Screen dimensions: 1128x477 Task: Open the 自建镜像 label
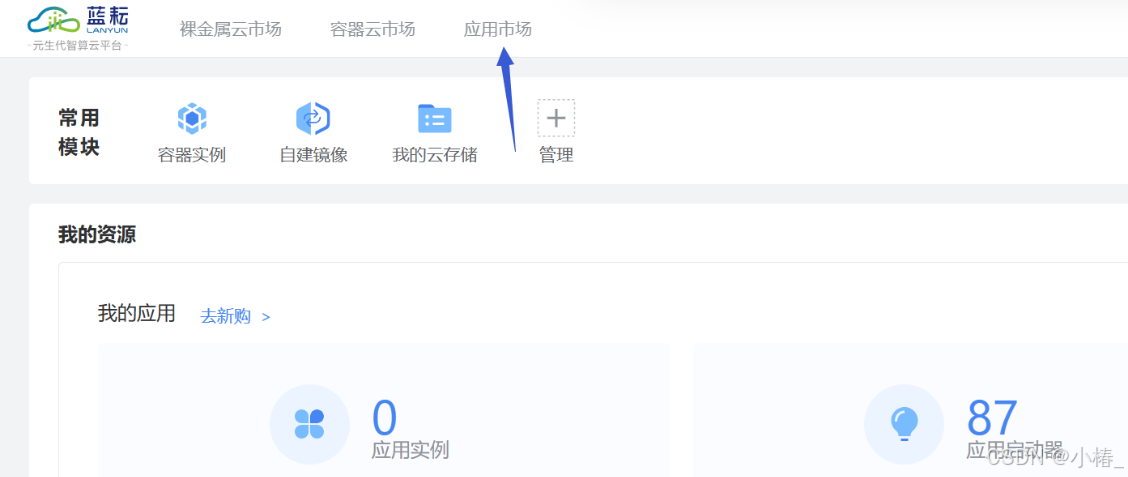point(314,155)
